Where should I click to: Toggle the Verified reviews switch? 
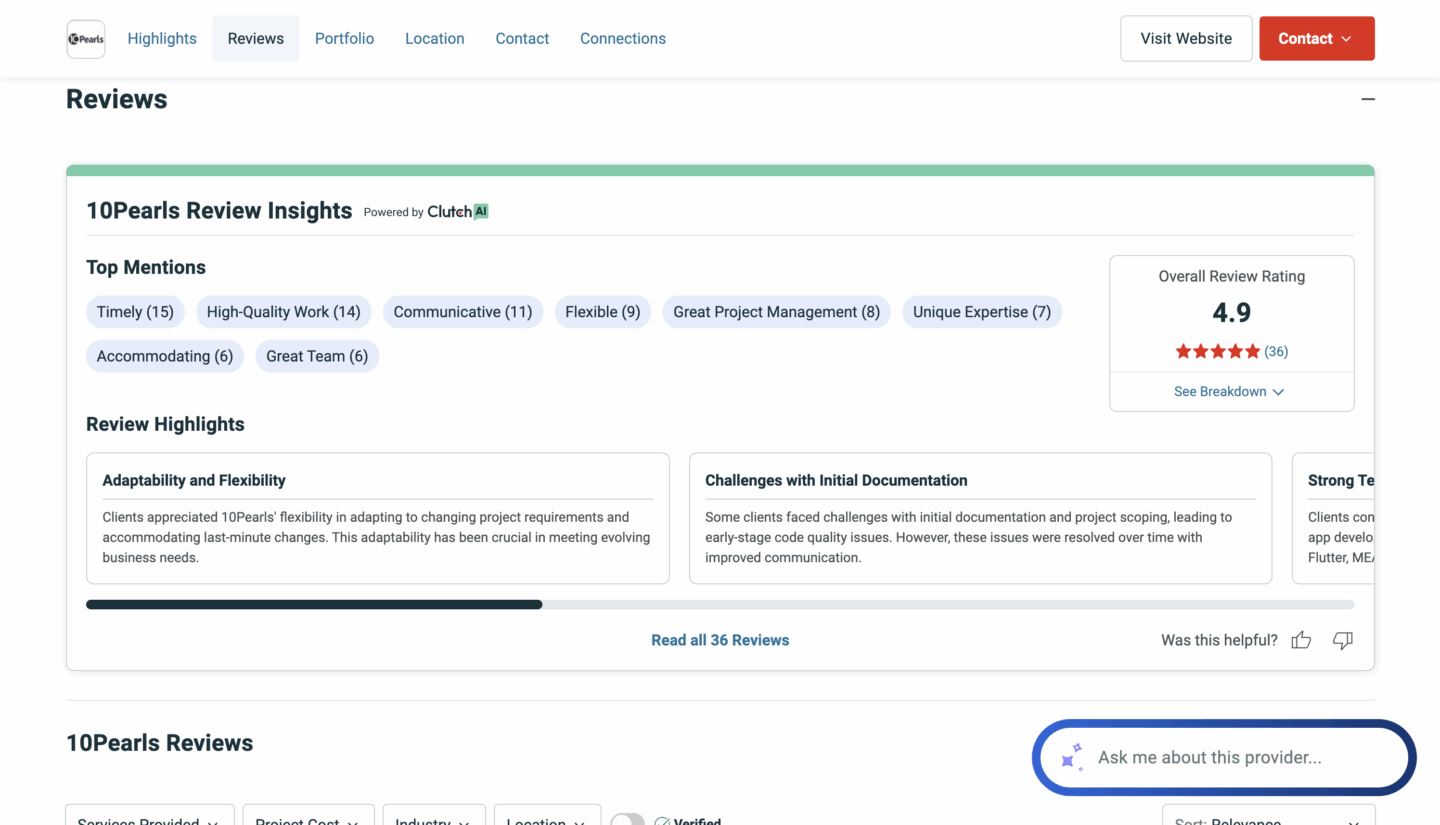coord(628,819)
